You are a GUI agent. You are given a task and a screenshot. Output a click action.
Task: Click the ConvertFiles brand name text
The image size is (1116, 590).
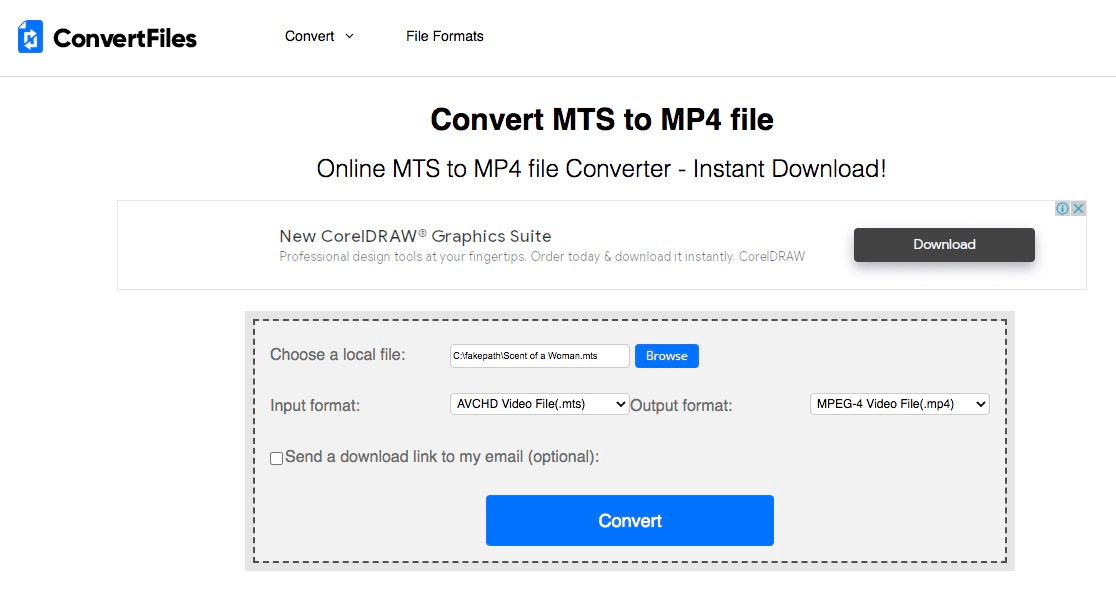tap(125, 38)
